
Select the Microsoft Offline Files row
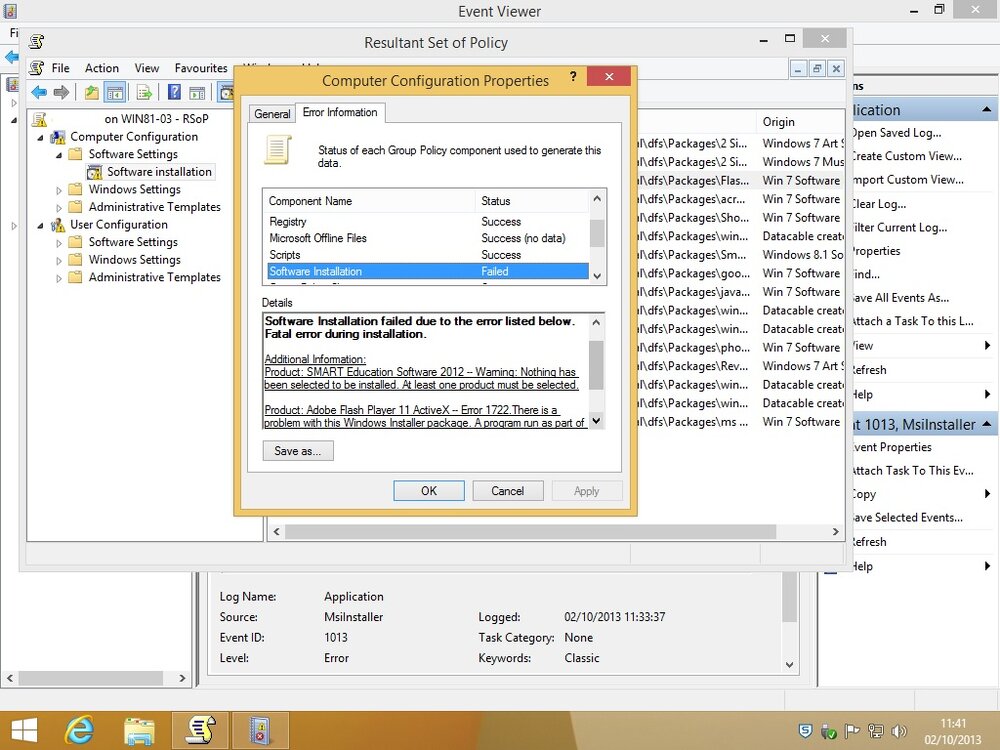pos(427,239)
